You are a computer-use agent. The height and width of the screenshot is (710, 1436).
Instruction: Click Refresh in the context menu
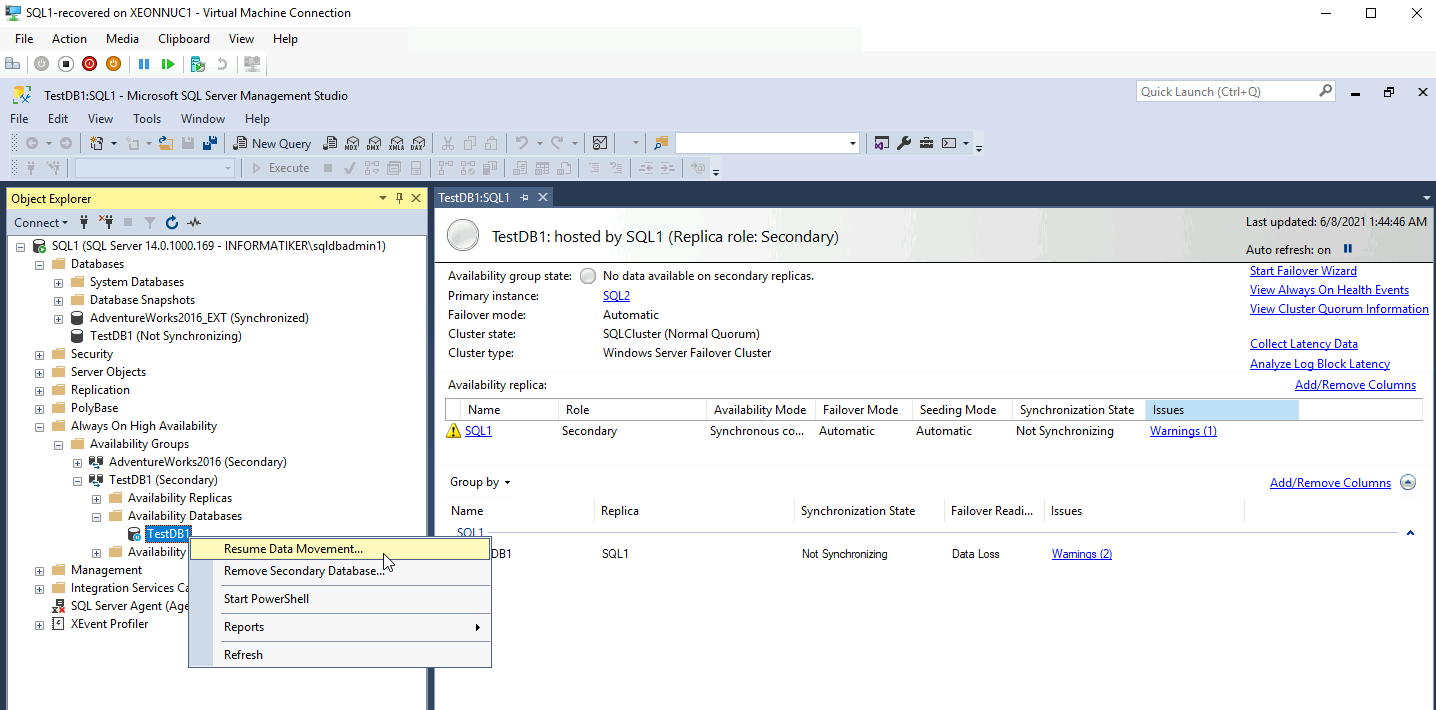pos(340,655)
